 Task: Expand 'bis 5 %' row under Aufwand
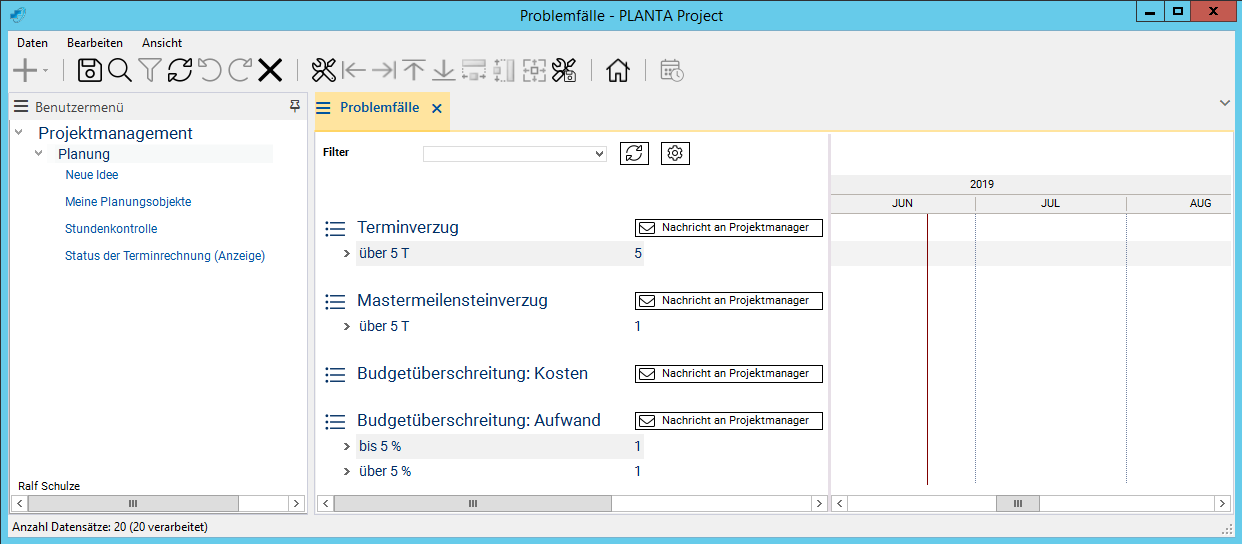pyautogui.click(x=346, y=447)
